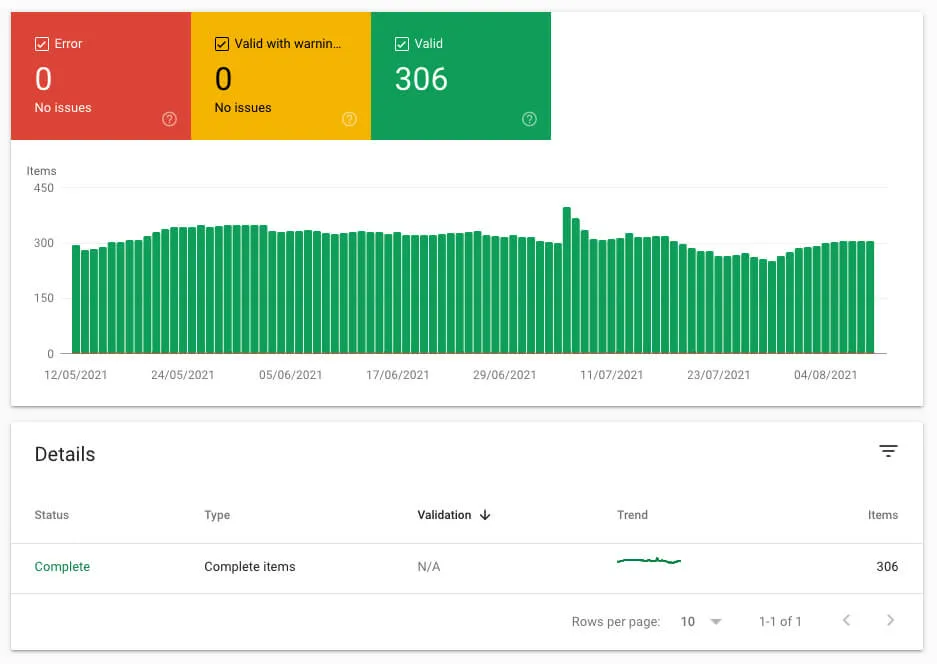This screenshot has width=937, height=664.
Task: Open the Rows per page dropdown
Action: 700,621
